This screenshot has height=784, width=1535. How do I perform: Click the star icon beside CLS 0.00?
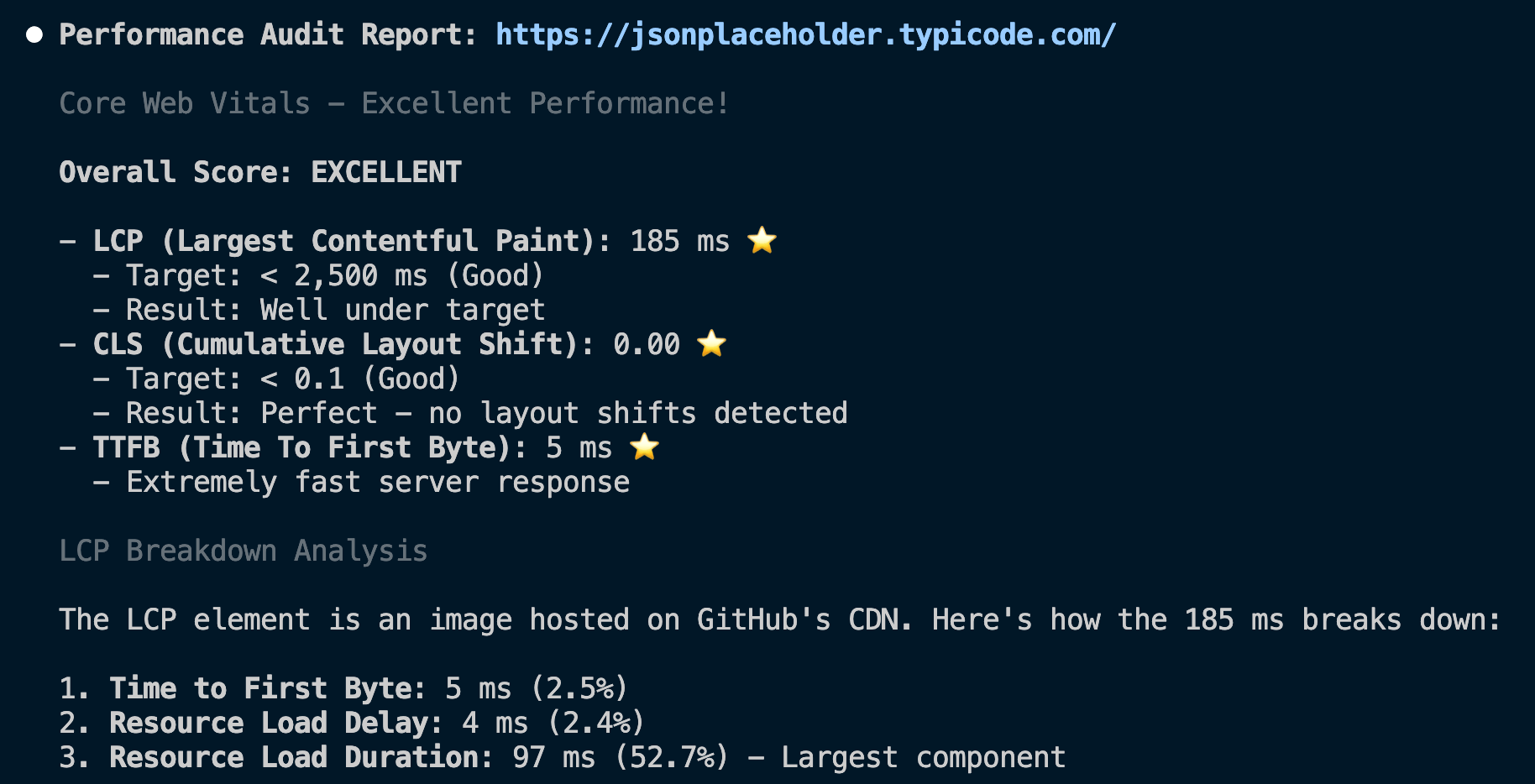coord(711,343)
